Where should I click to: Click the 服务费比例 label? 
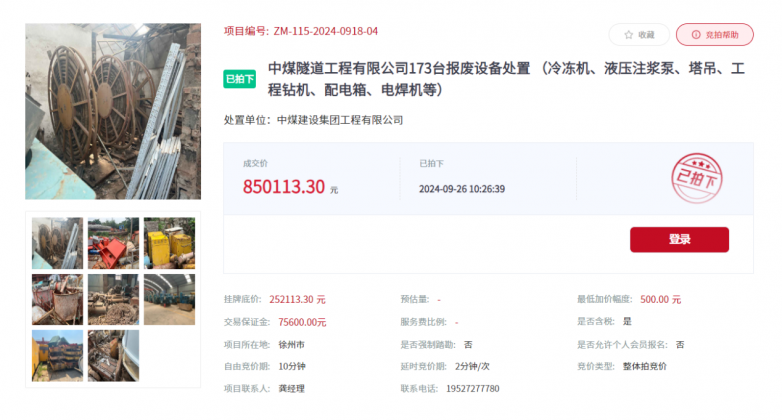423,322
